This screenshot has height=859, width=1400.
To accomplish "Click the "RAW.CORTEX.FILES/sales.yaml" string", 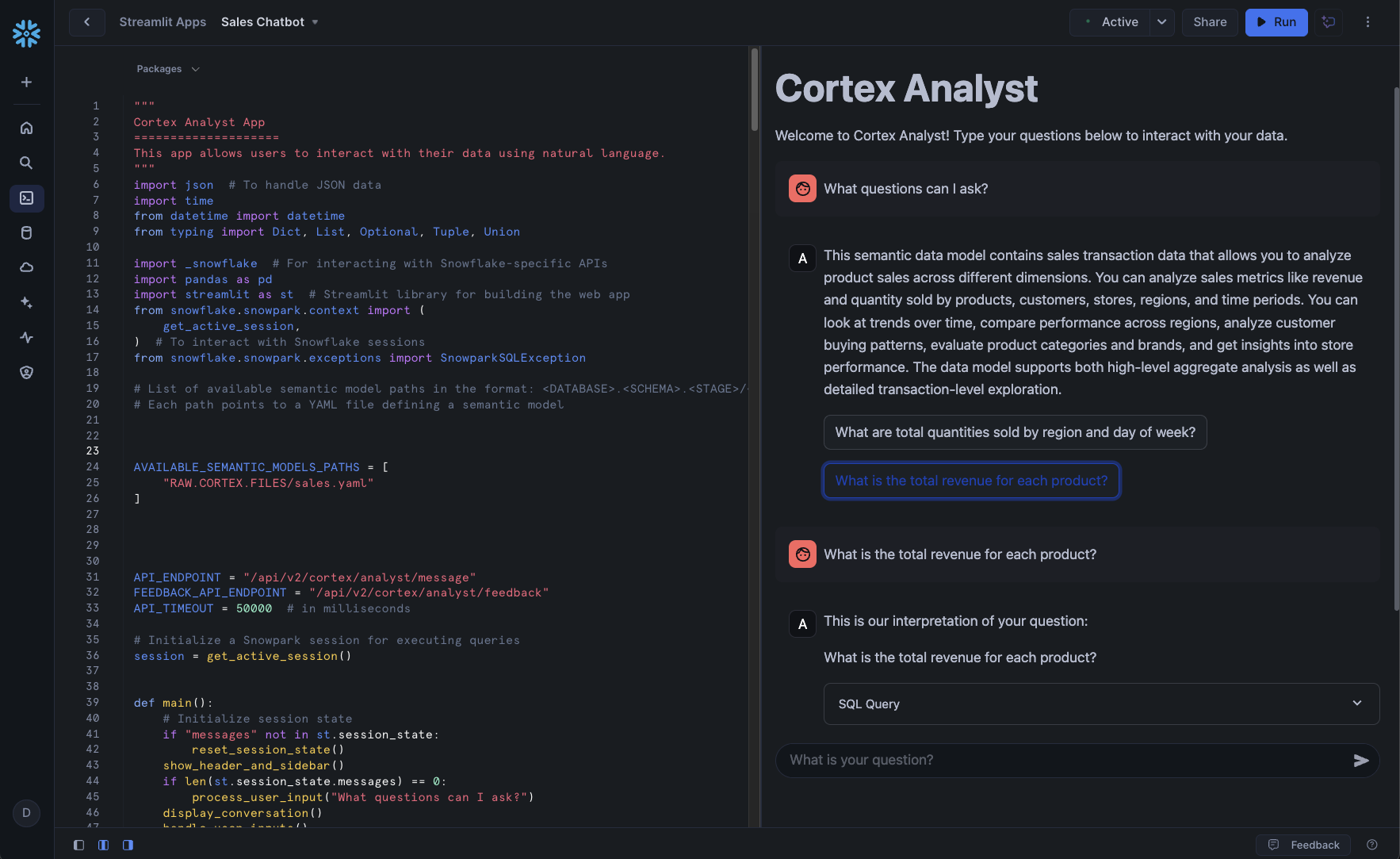I will point(268,483).
